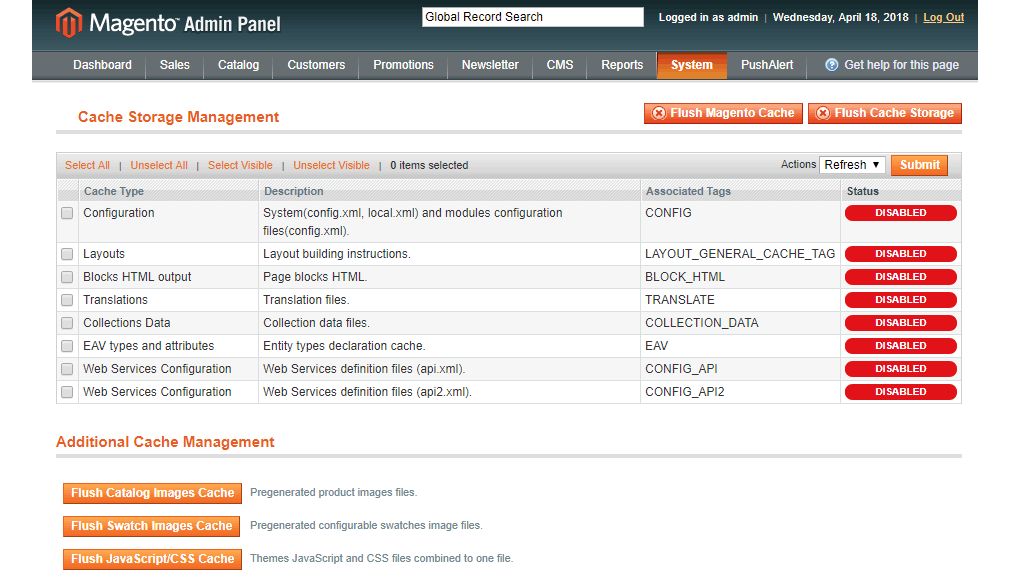The height and width of the screenshot is (580, 1010).
Task: Click the Layouts row DISABLED status badge
Action: (900, 254)
